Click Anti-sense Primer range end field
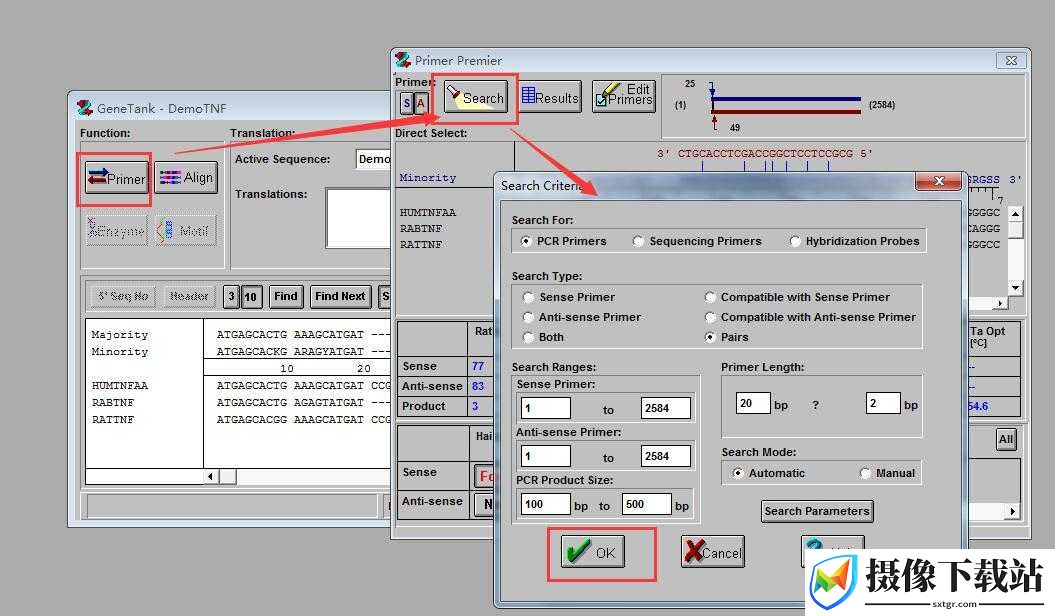This screenshot has height=616, width=1055. 665,456
